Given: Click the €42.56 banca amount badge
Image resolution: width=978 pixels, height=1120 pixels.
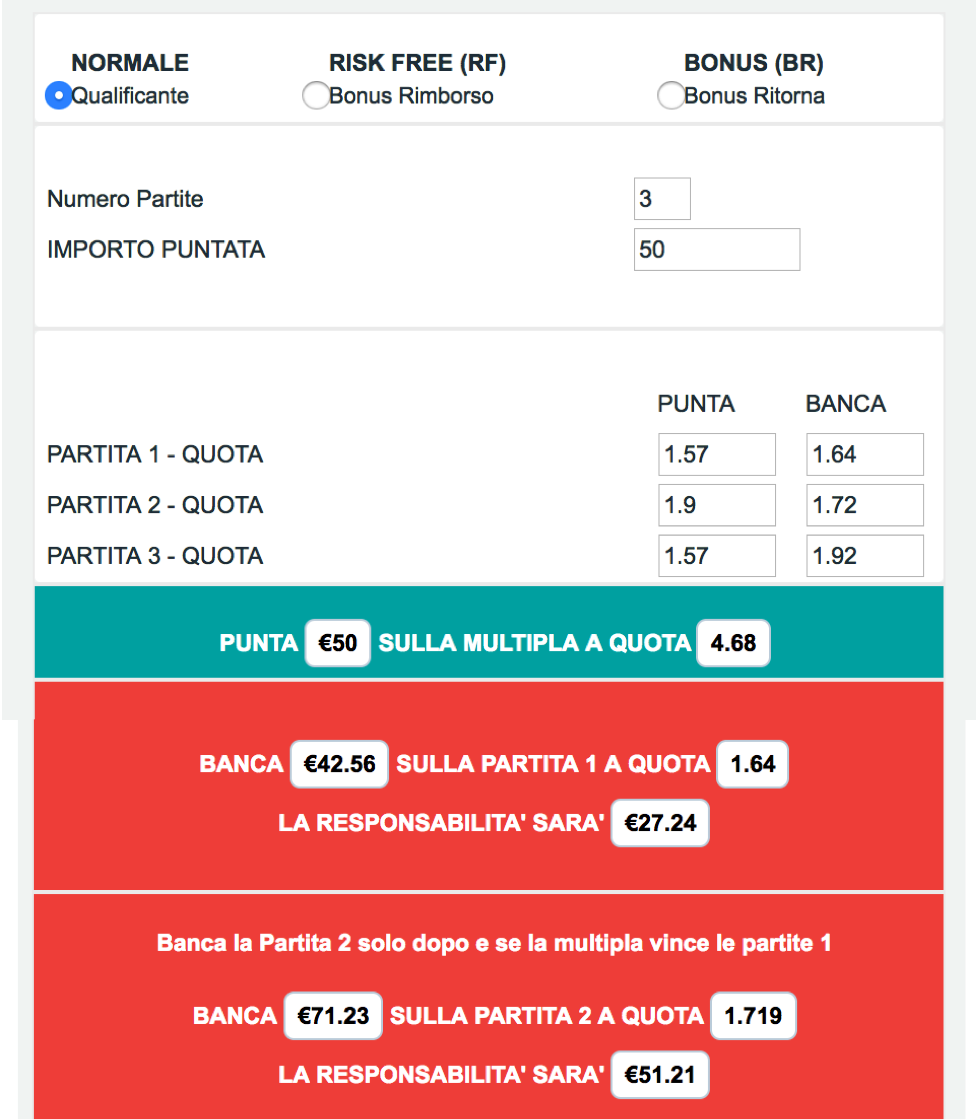Looking at the screenshot, I should click(x=339, y=764).
